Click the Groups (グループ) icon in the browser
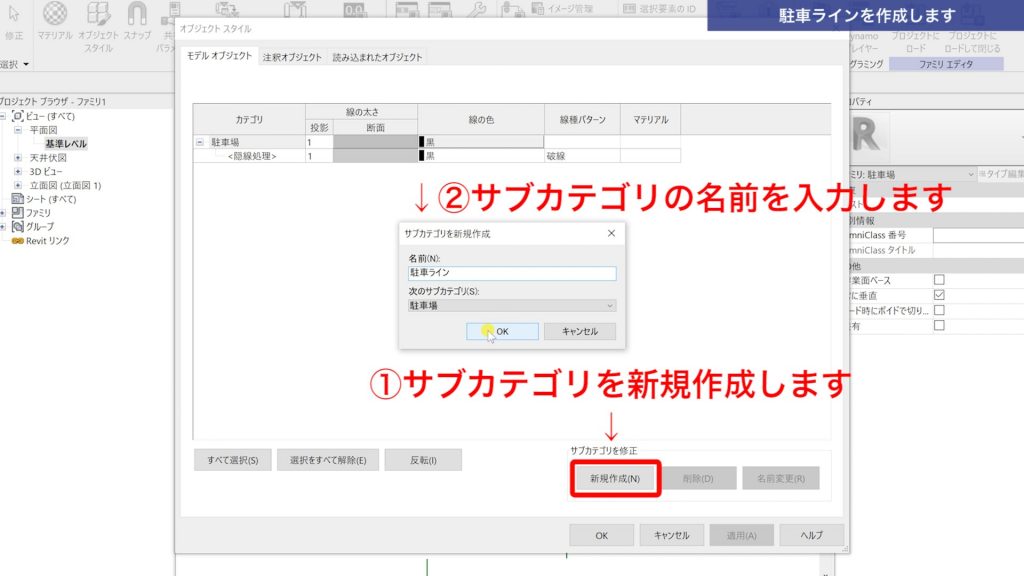 [17, 227]
